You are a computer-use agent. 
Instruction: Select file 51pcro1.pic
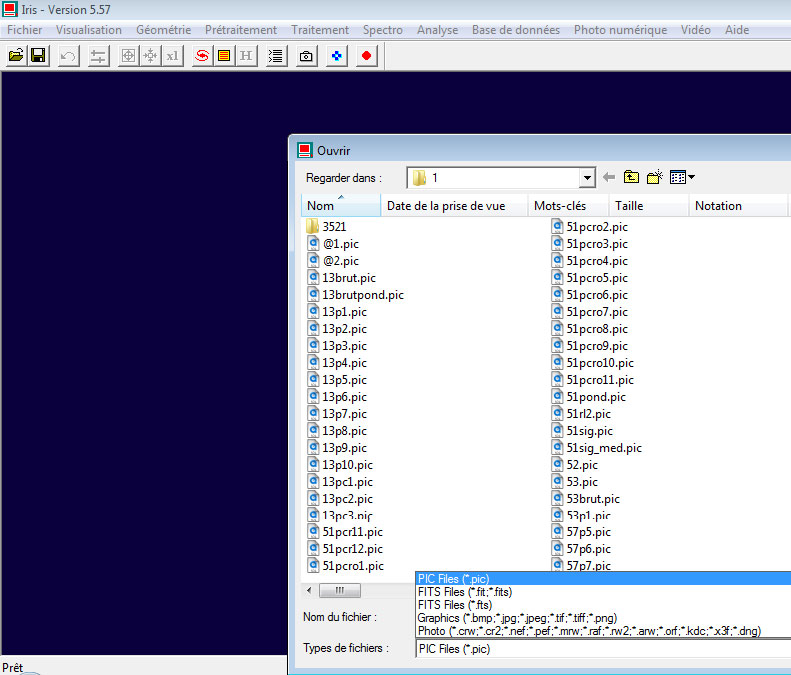[346, 566]
